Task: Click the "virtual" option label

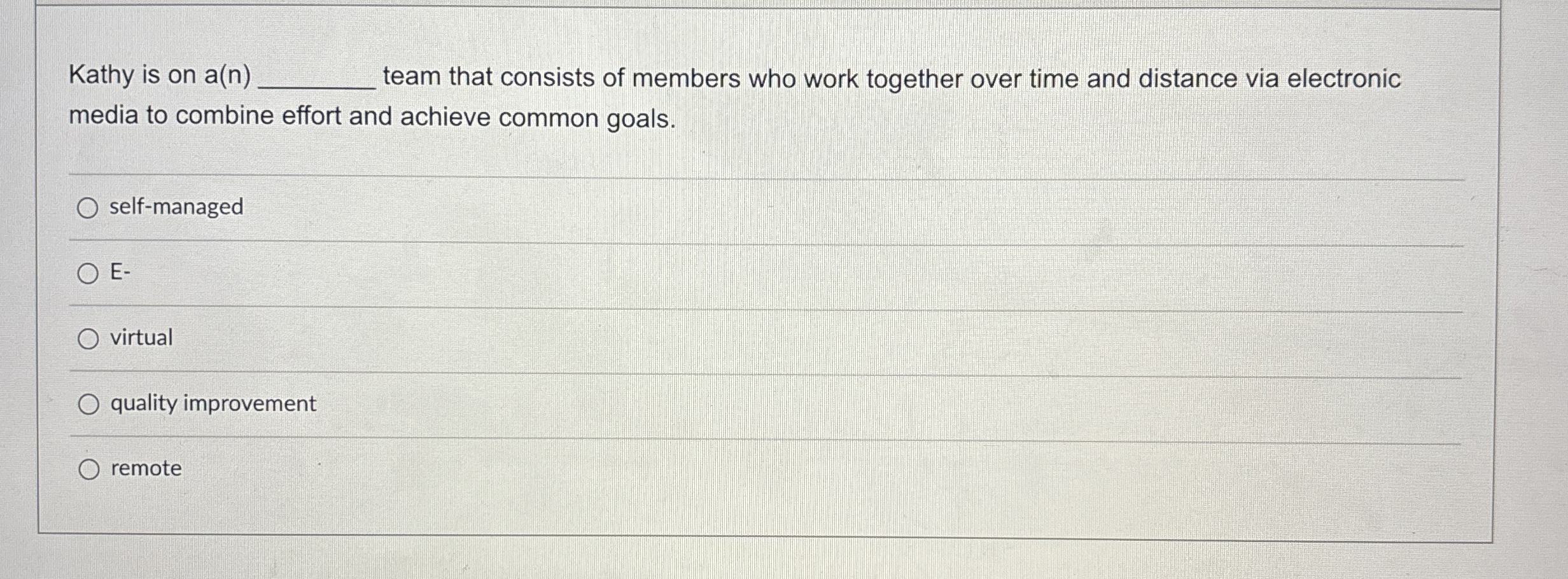Action: [x=141, y=338]
